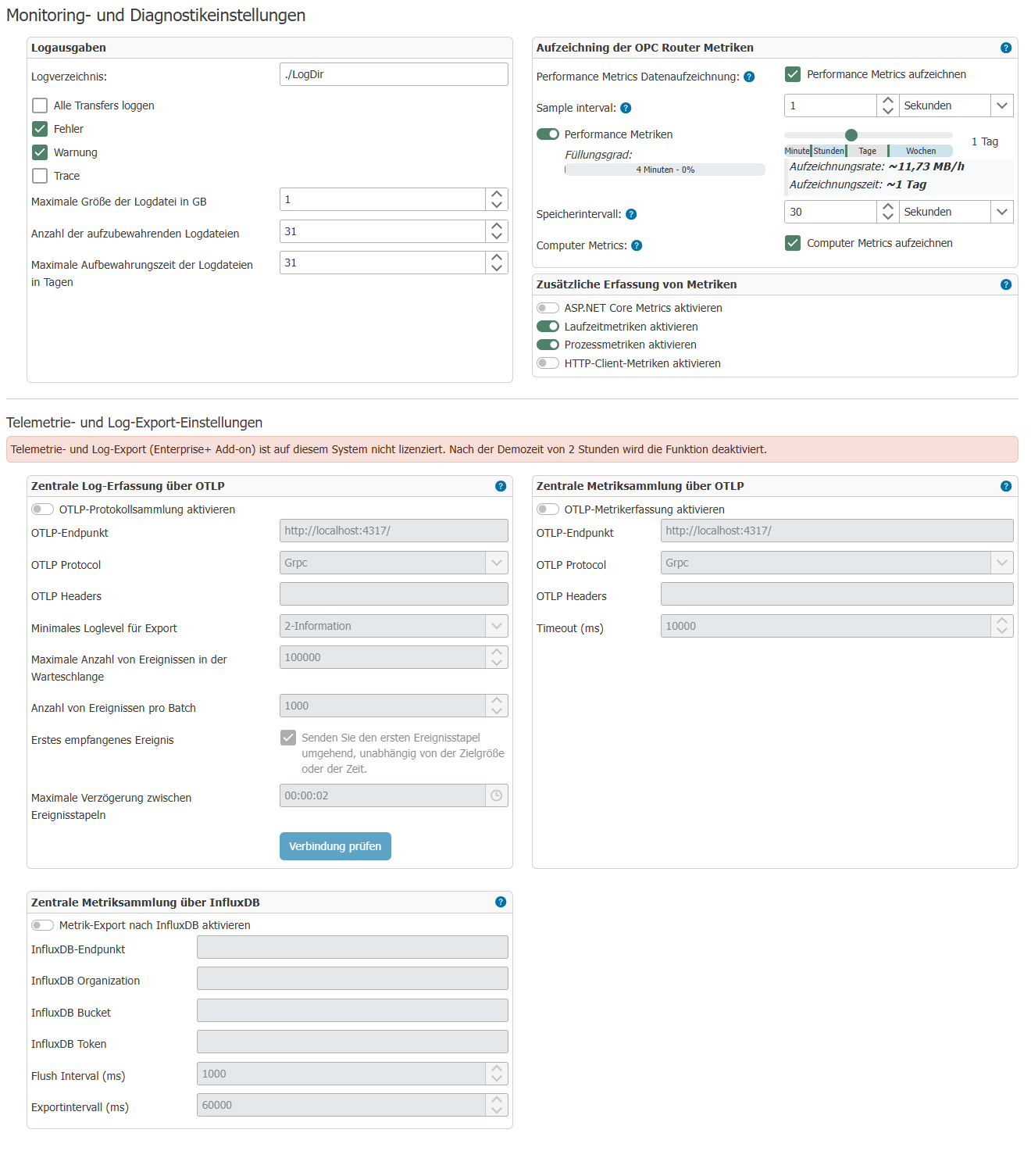The height and width of the screenshot is (1176, 1031).
Task: Click the InfluxDB-Endpunkt input field
Action: [352, 947]
